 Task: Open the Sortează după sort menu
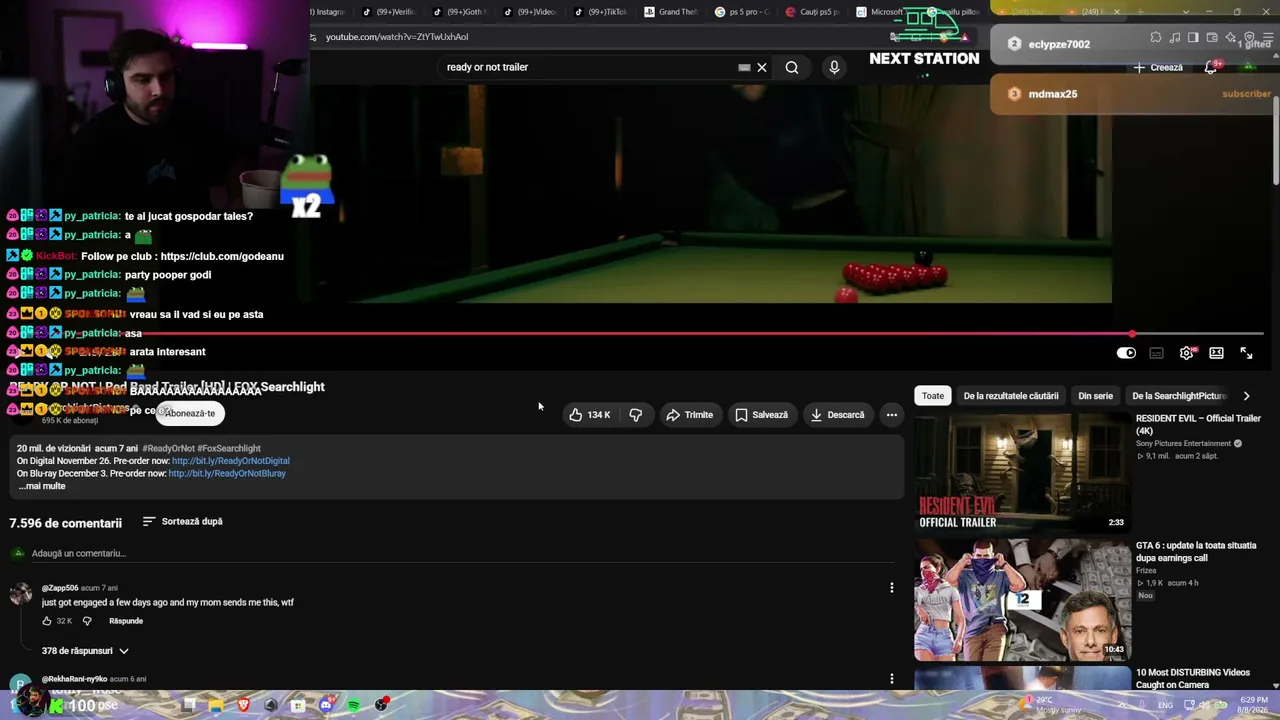[x=182, y=521]
